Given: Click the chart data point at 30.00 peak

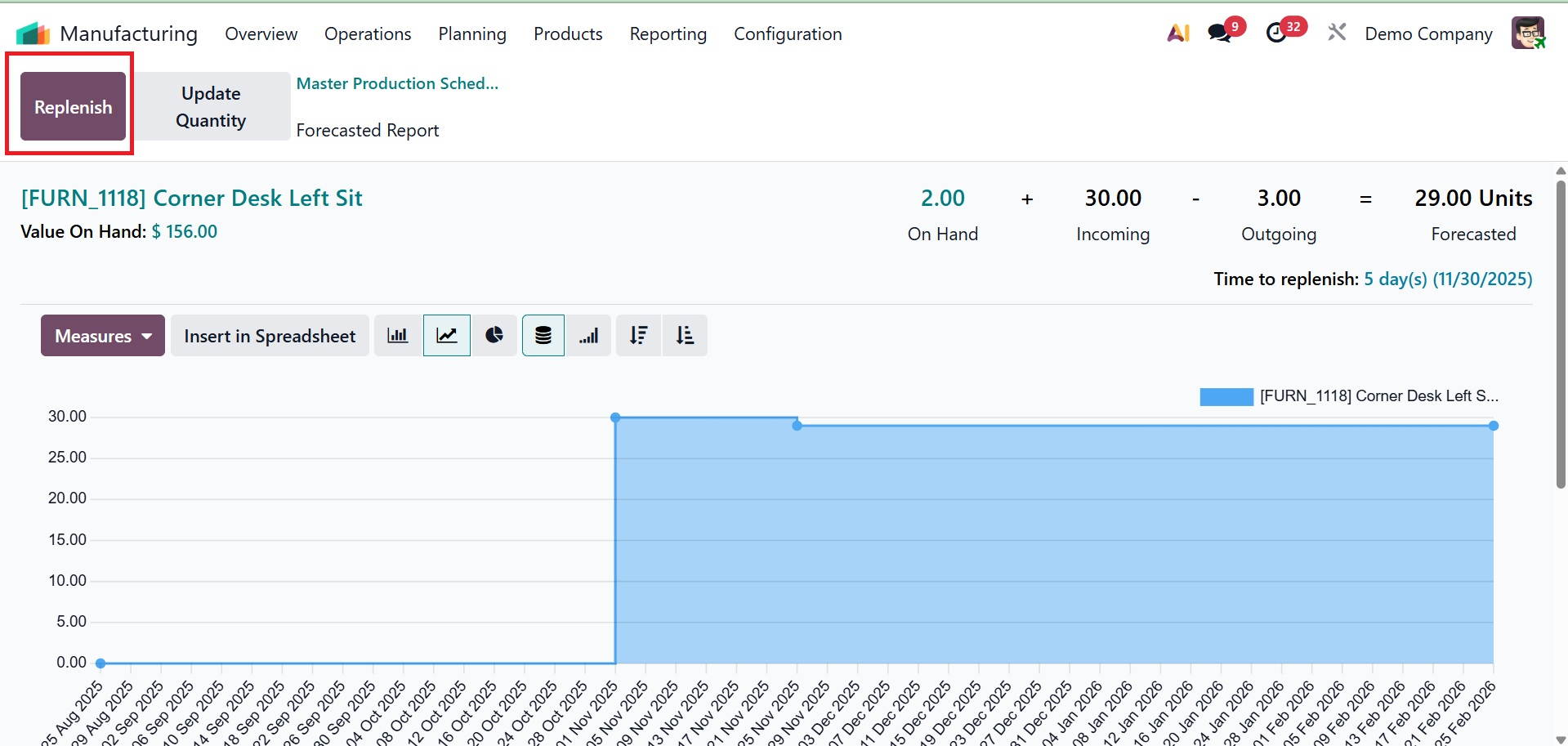Looking at the screenshot, I should coord(615,418).
